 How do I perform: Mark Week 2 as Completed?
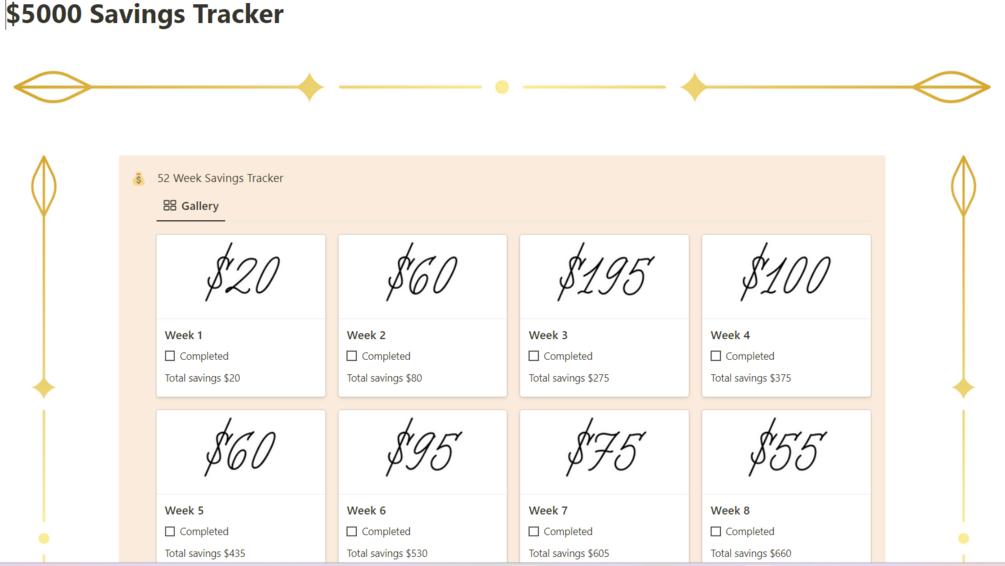click(x=352, y=356)
